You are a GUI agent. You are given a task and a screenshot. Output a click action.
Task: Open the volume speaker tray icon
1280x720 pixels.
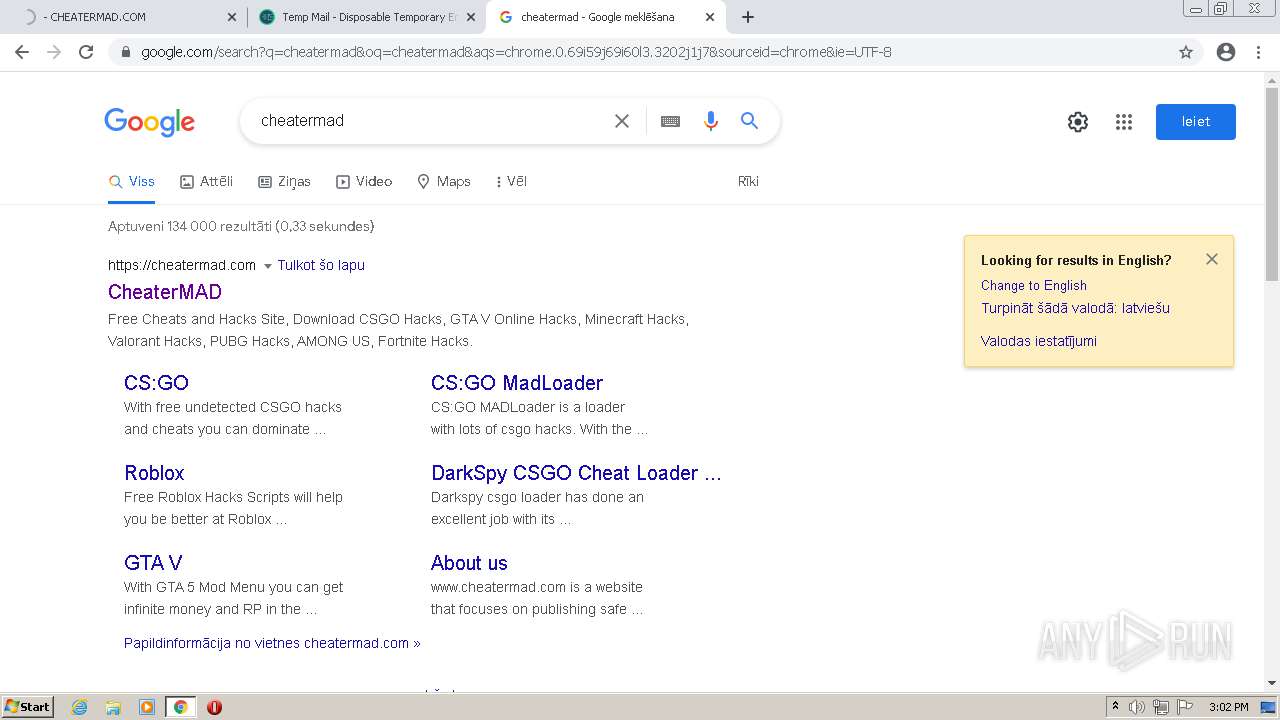coord(1137,707)
